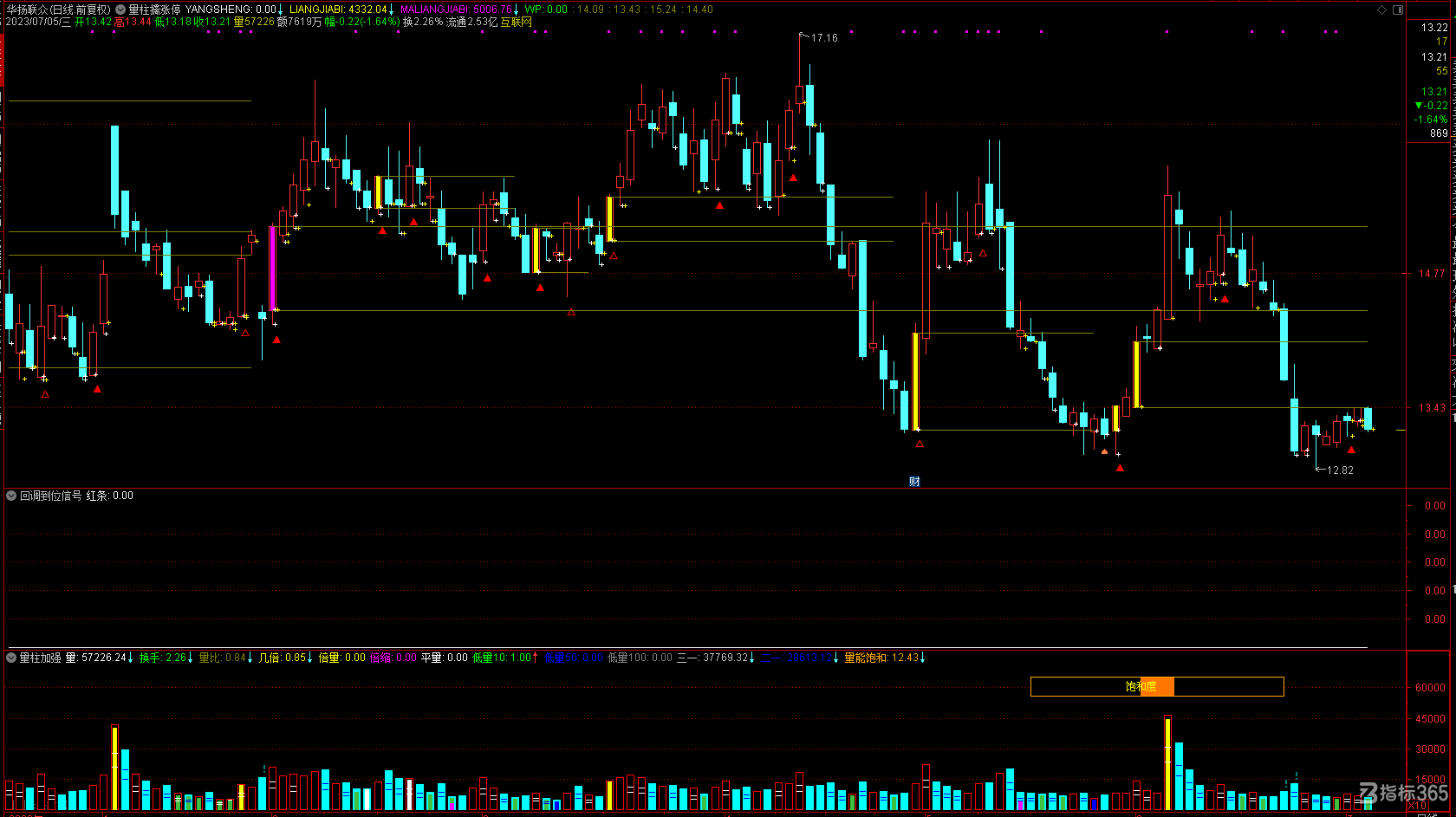This screenshot has width=1456, height=817.
Task: Click the 收13.21 close price
Action: pyautogui.click(x=212, y=22)
